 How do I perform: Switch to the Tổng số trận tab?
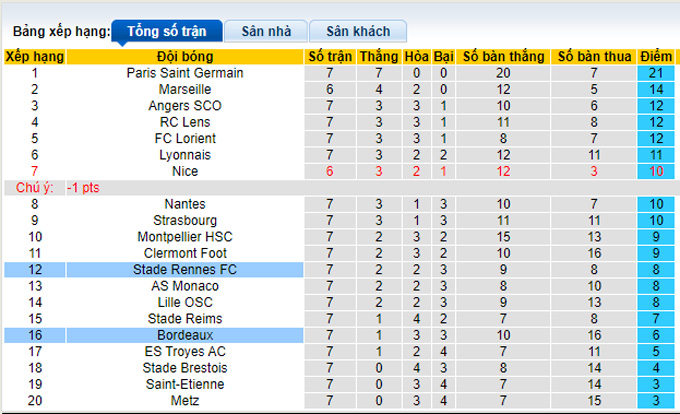click(167, 32)
